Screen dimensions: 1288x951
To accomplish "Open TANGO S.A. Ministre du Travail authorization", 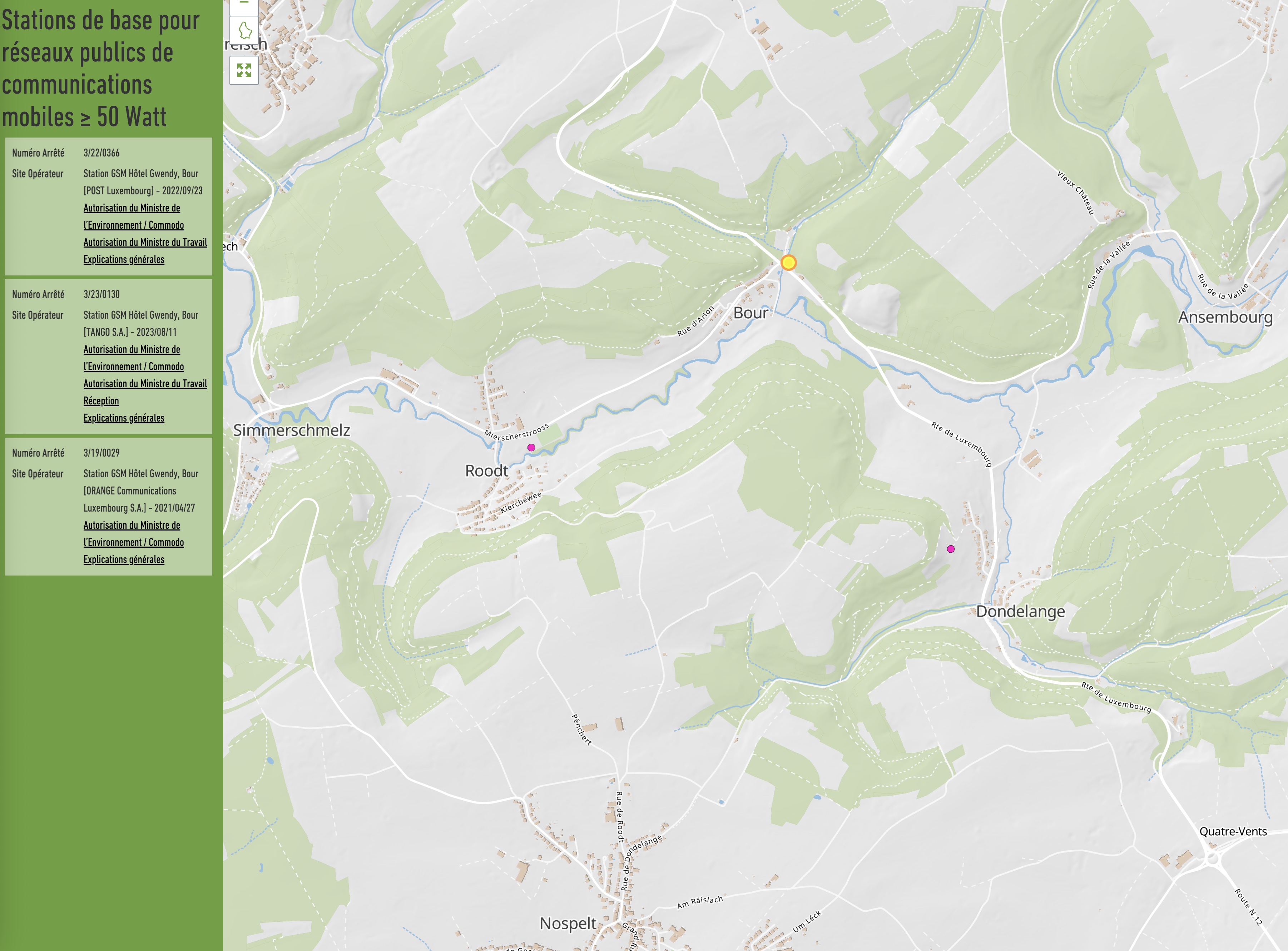I will point(145,384).
